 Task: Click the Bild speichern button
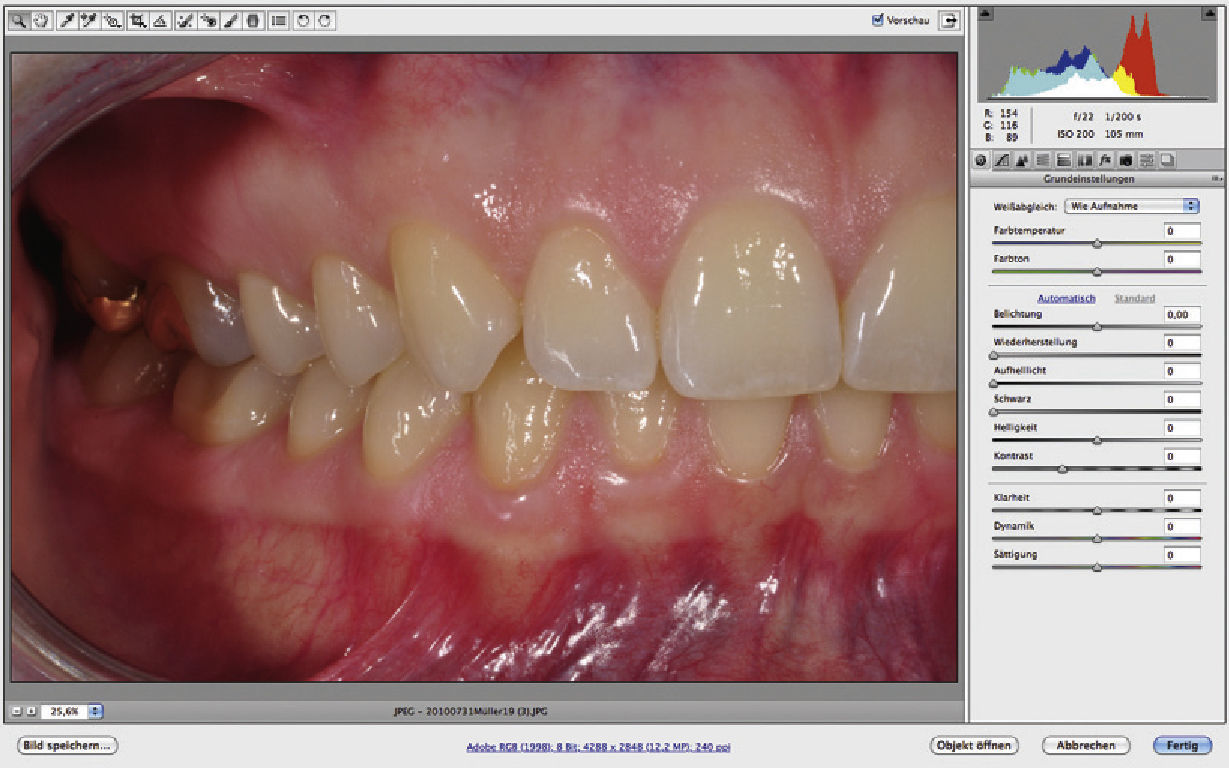[67, 745]
